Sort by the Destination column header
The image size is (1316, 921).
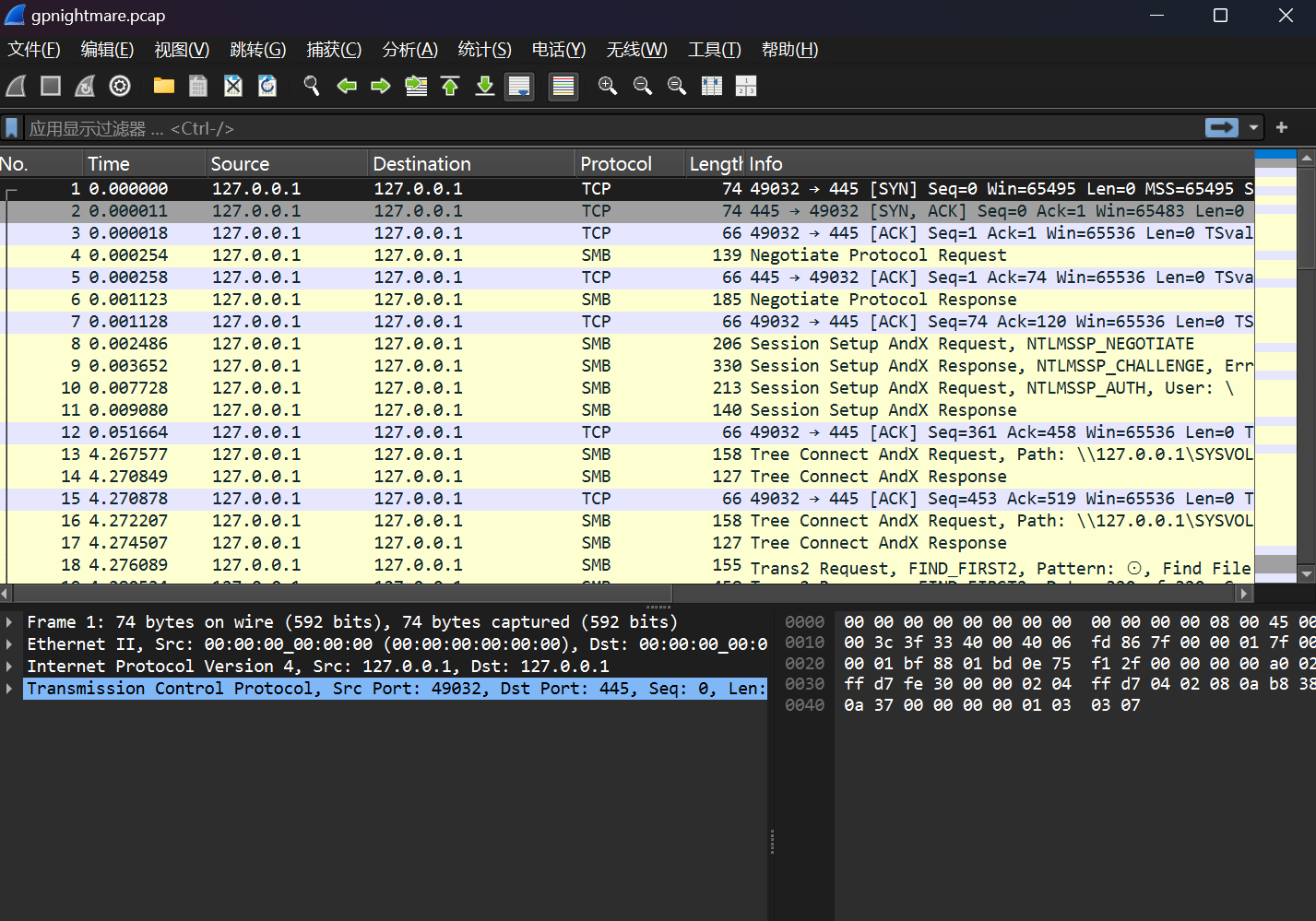click(x=471, y=163)
